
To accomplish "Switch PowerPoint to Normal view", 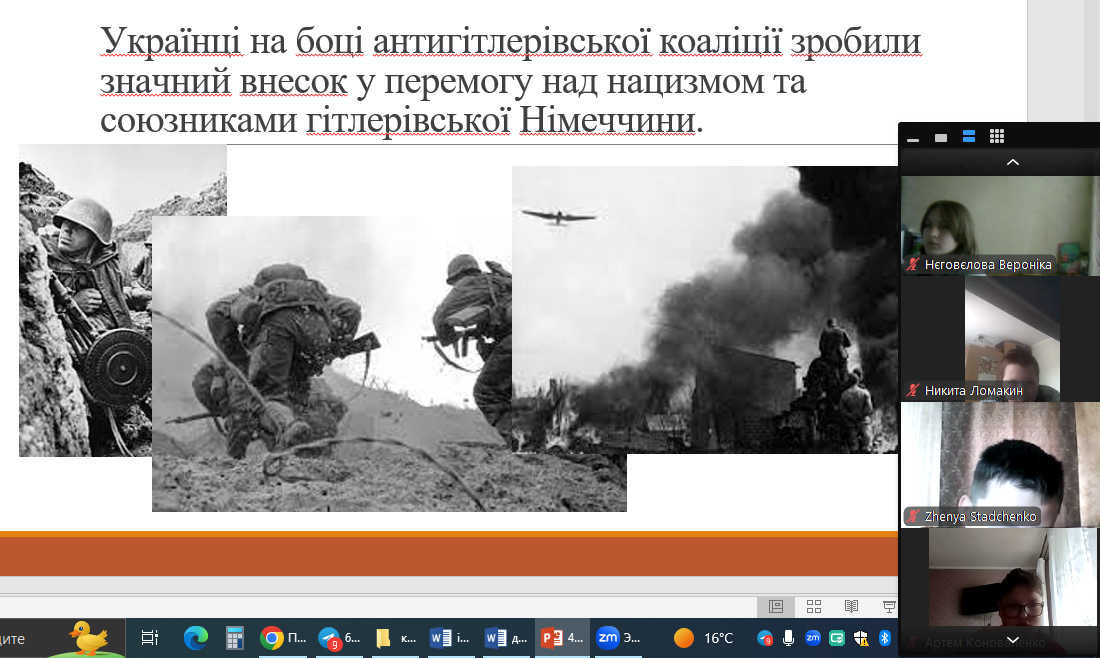I will (776, 606).
